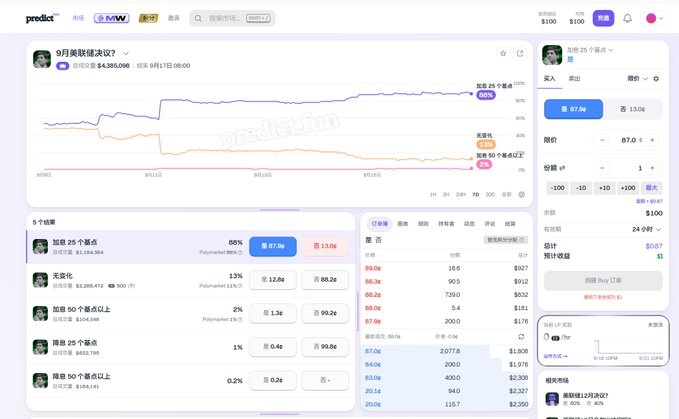The image size is (679, 419).
Task: Open the comments tab
Action: pos(490,224)
